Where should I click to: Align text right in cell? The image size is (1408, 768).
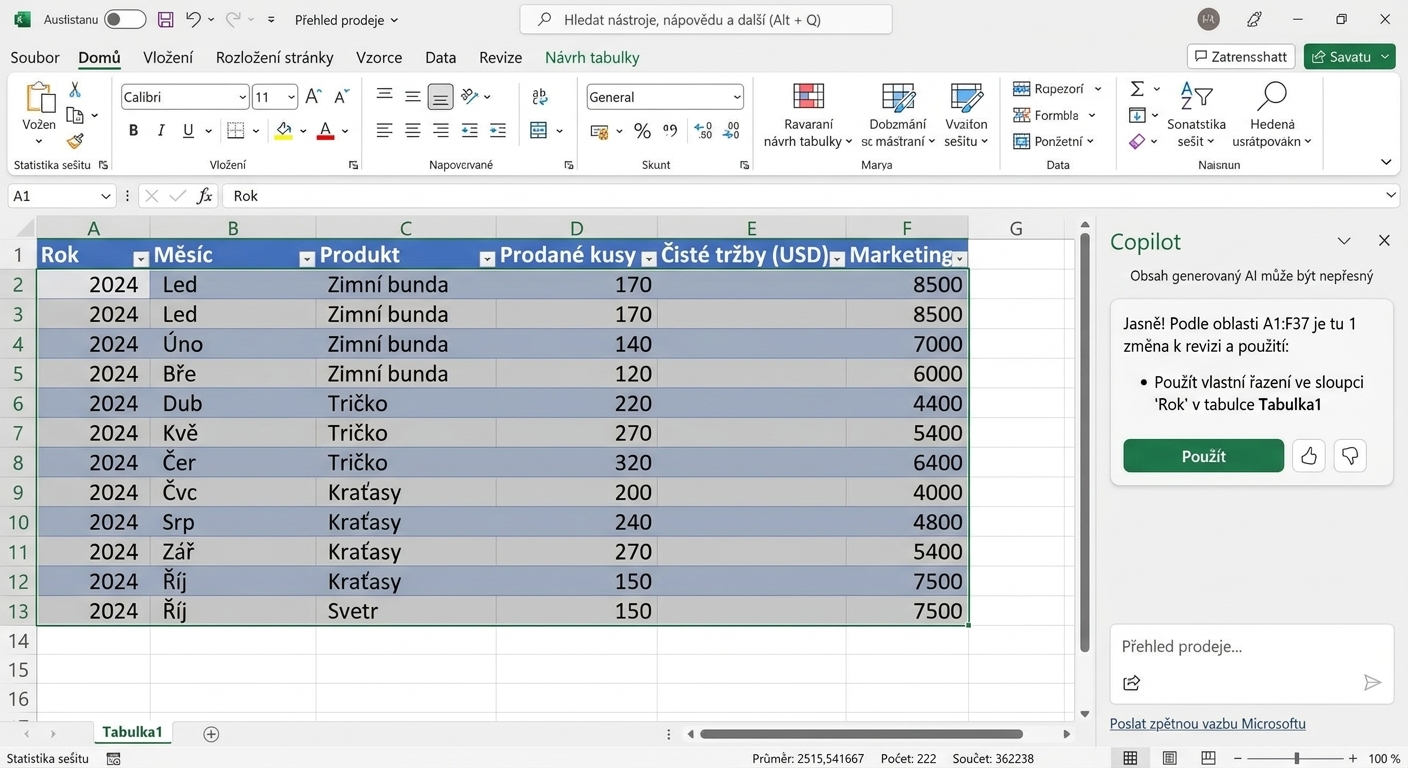coord(441,130)
